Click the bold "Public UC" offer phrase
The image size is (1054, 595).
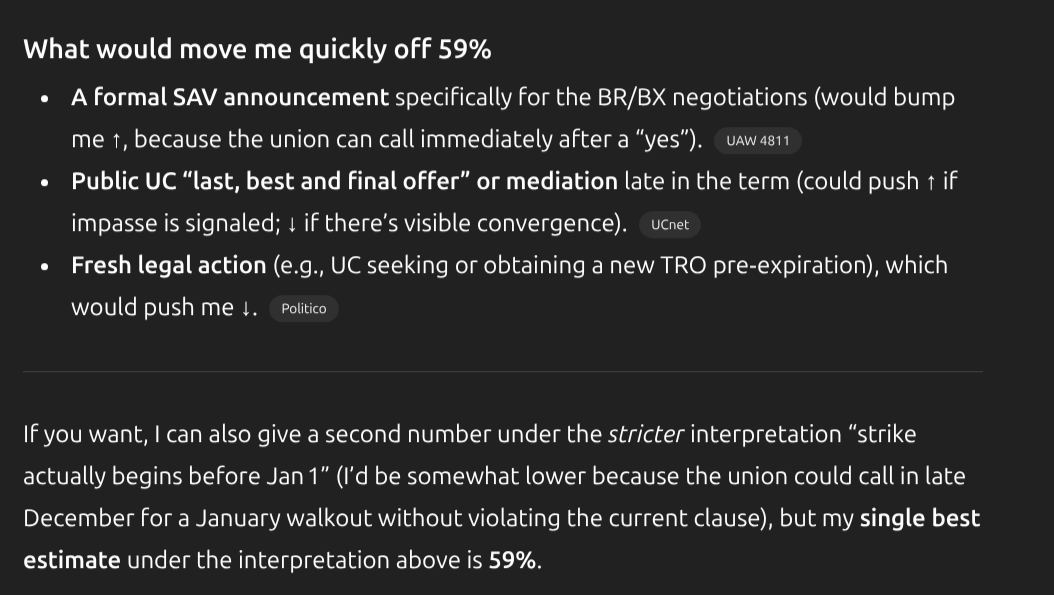[343, 182]
